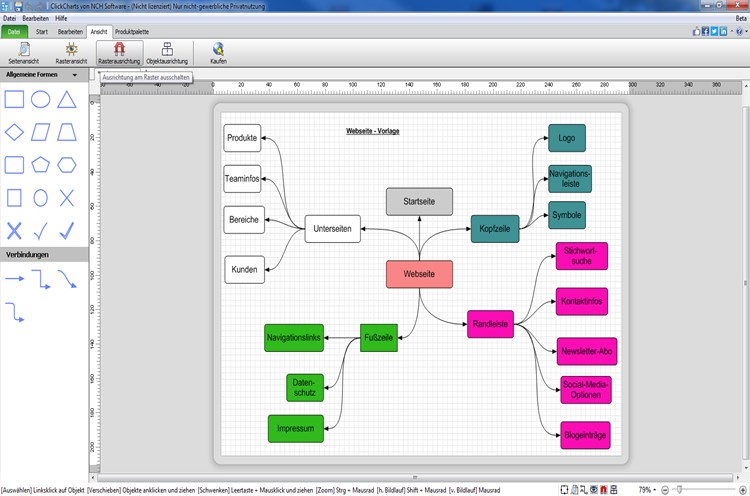Click the zoom slider in status bar
This screenshot has width=750, height=496.
[x=704, y=490]
